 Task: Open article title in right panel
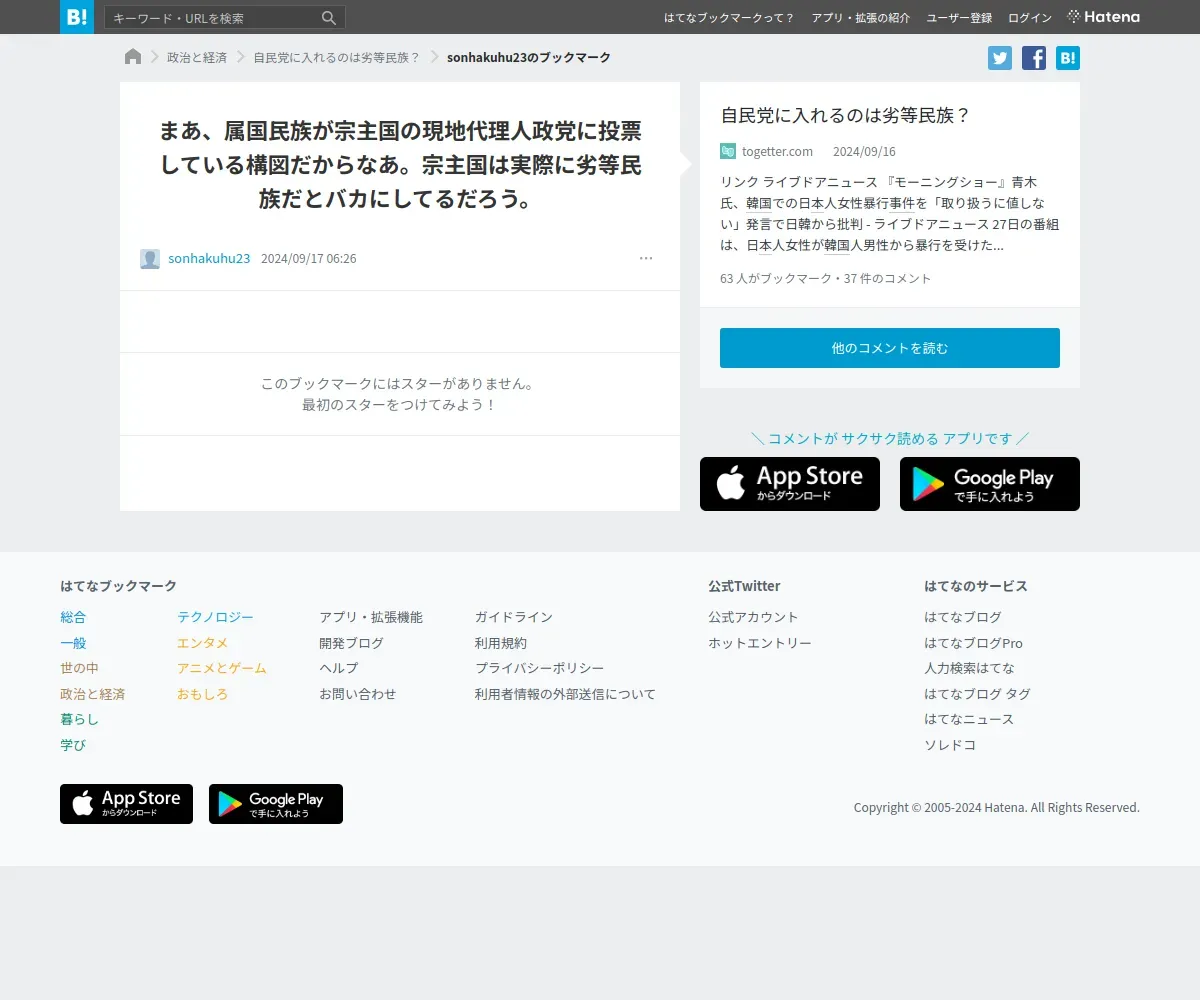coord(846,115)
